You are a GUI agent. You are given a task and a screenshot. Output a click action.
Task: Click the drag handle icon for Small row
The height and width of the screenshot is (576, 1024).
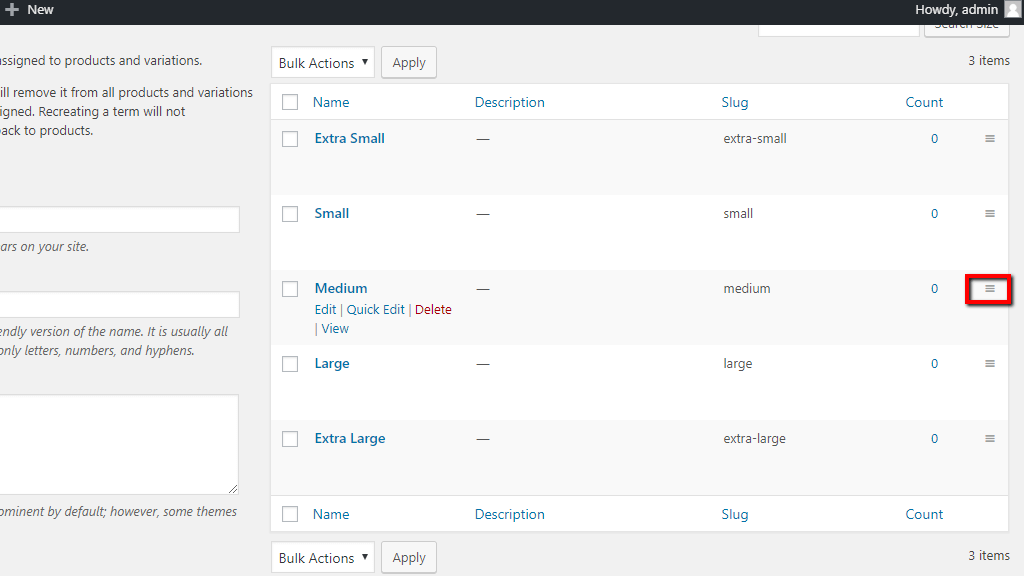pyautogui.click(x=990, y=214)
